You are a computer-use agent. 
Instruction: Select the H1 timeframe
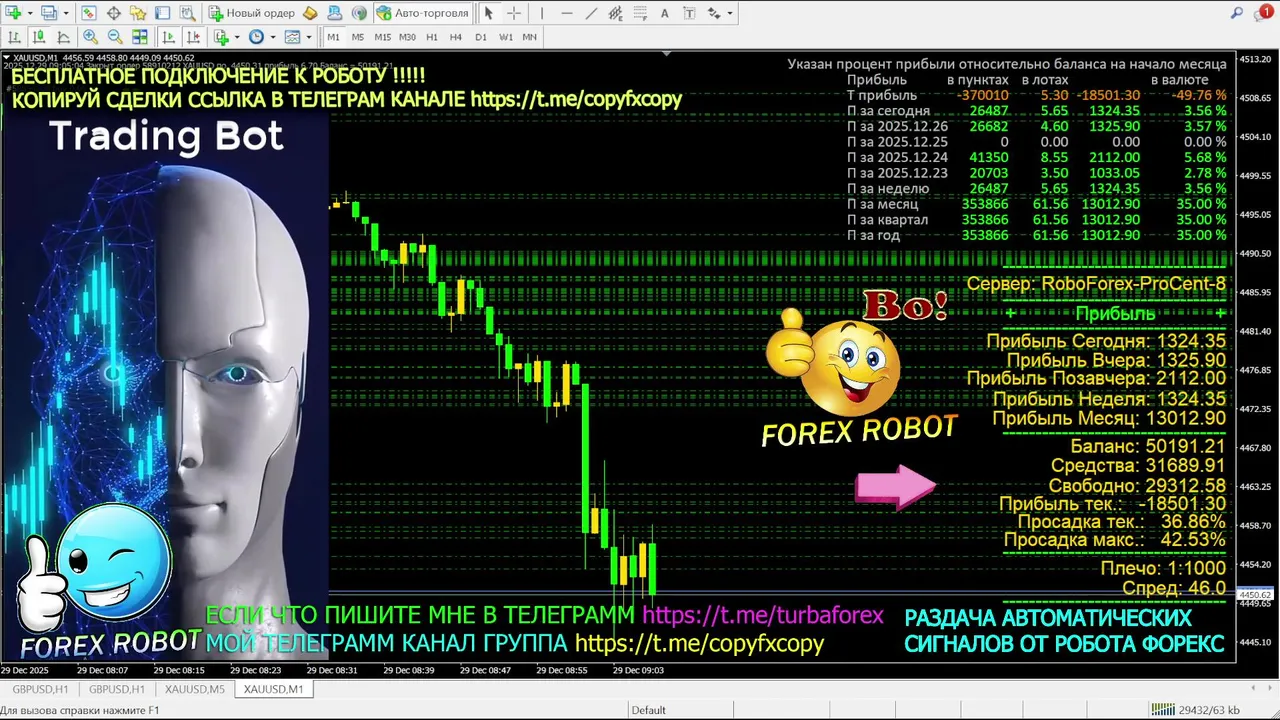coord(432,37)
